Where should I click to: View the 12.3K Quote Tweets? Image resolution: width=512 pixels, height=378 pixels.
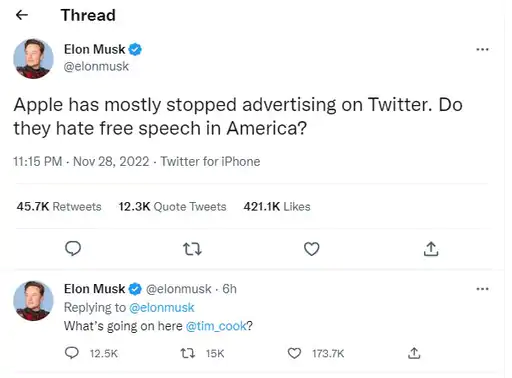[x=172, y=207]
